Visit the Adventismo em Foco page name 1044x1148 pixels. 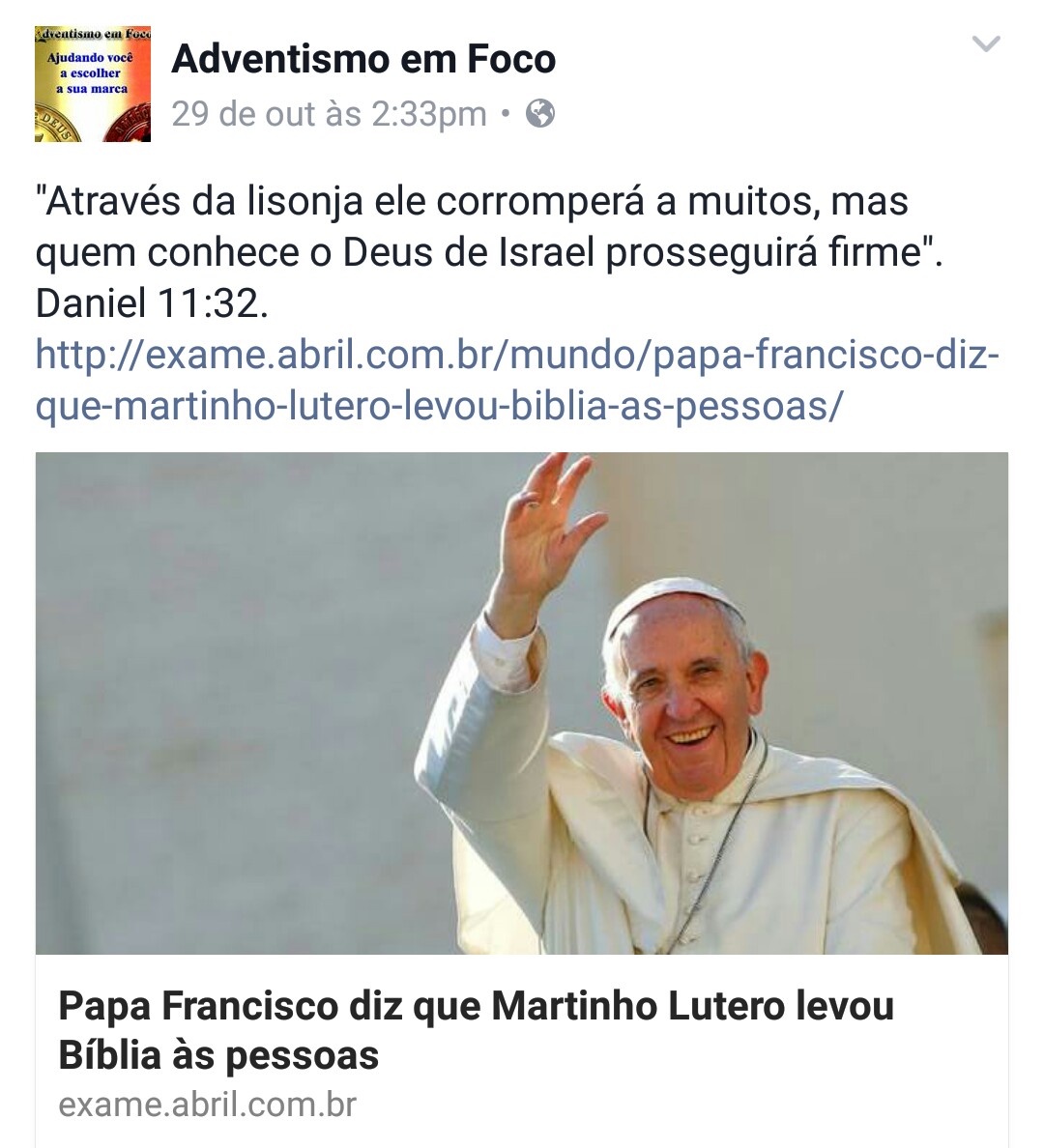point(363,59)
